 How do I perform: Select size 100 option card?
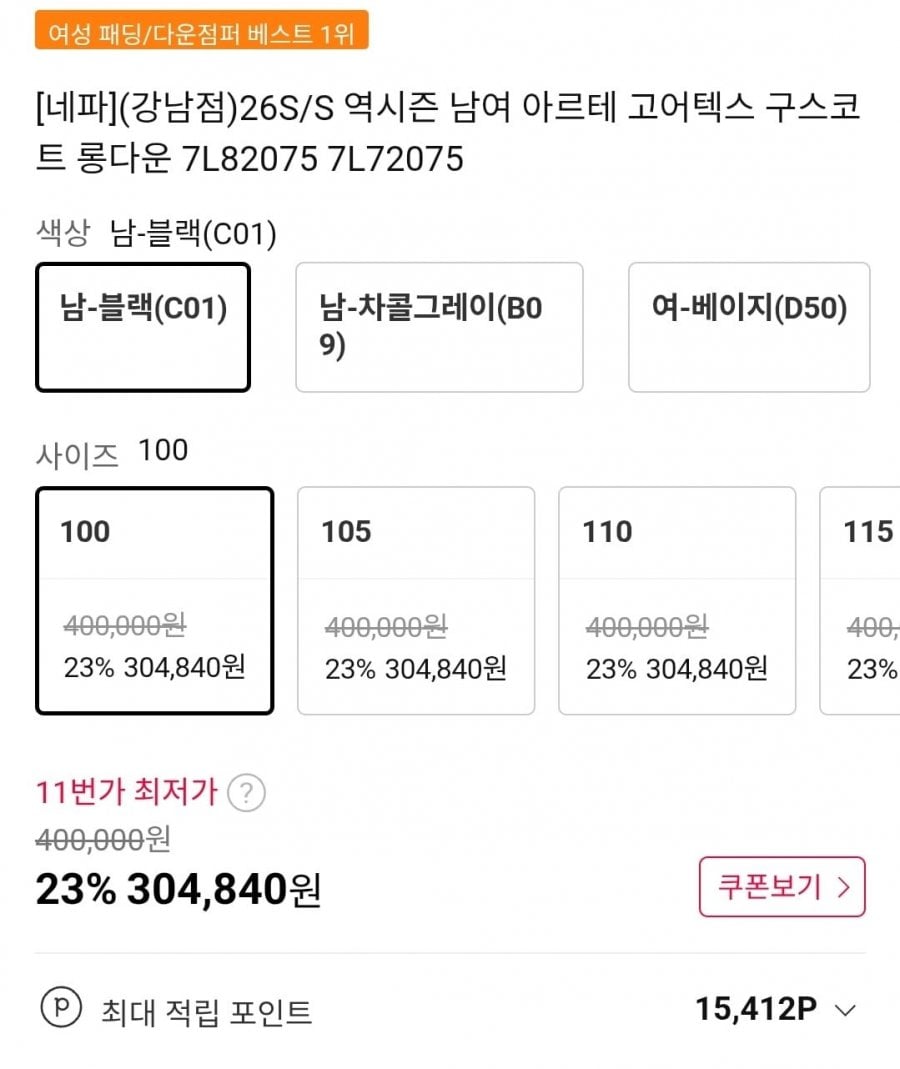[x=155, y=601]
